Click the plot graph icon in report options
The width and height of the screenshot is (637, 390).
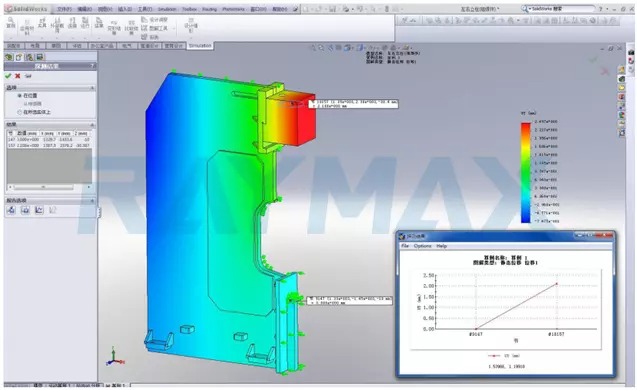[x=39, y=210]
